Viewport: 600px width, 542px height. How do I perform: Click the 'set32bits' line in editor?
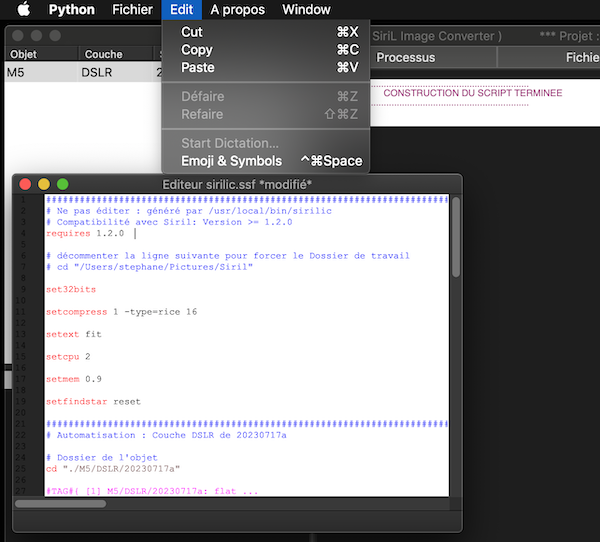71,289
